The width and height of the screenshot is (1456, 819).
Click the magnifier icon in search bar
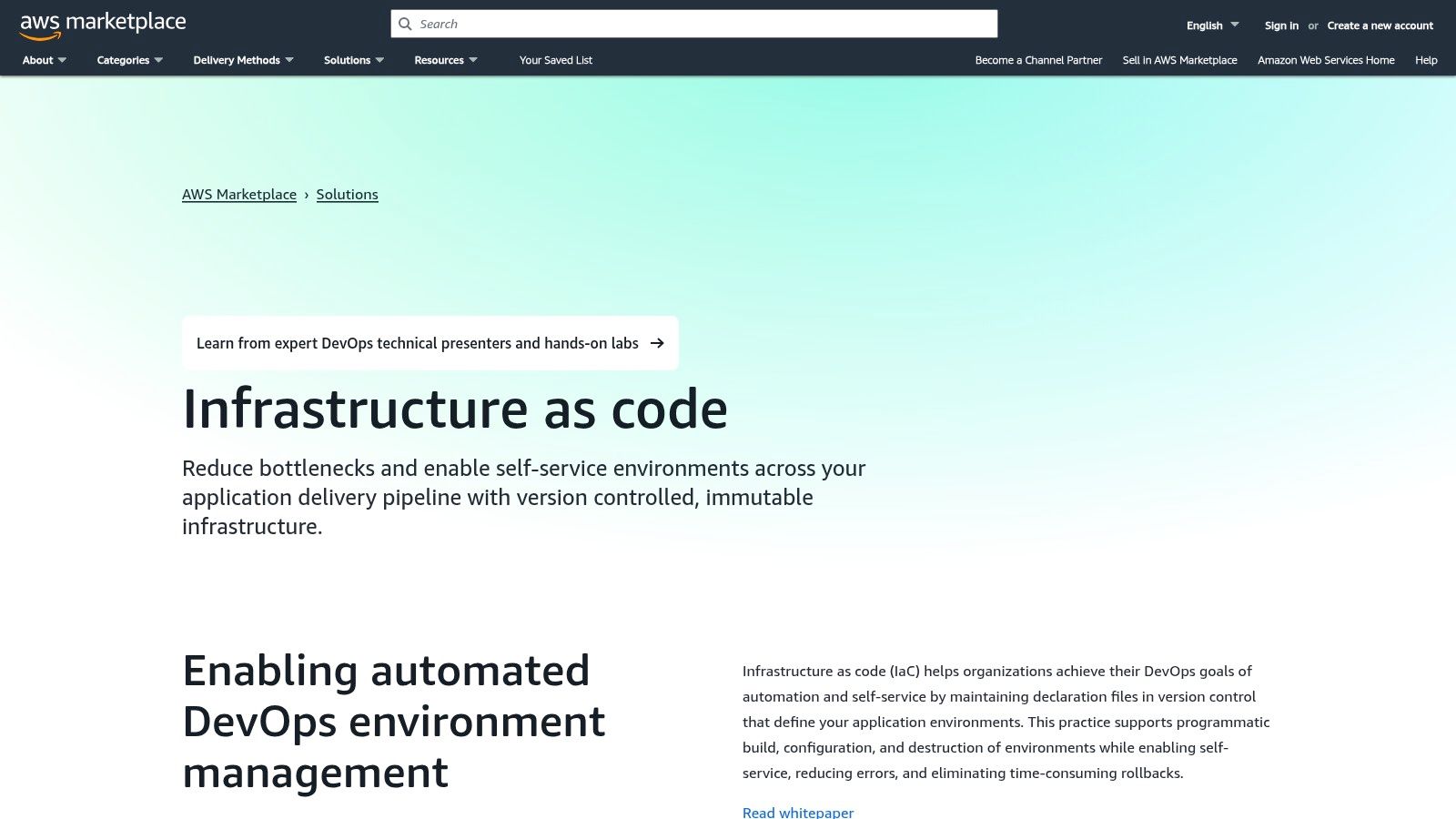coord(406,24)
